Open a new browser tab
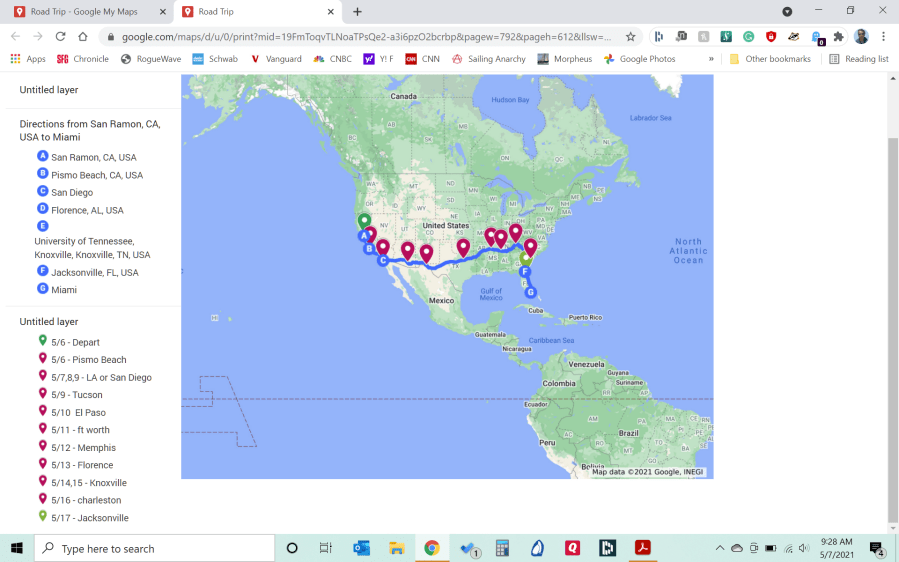The width and height of the screenshot is (899, 562). point(357,12)
